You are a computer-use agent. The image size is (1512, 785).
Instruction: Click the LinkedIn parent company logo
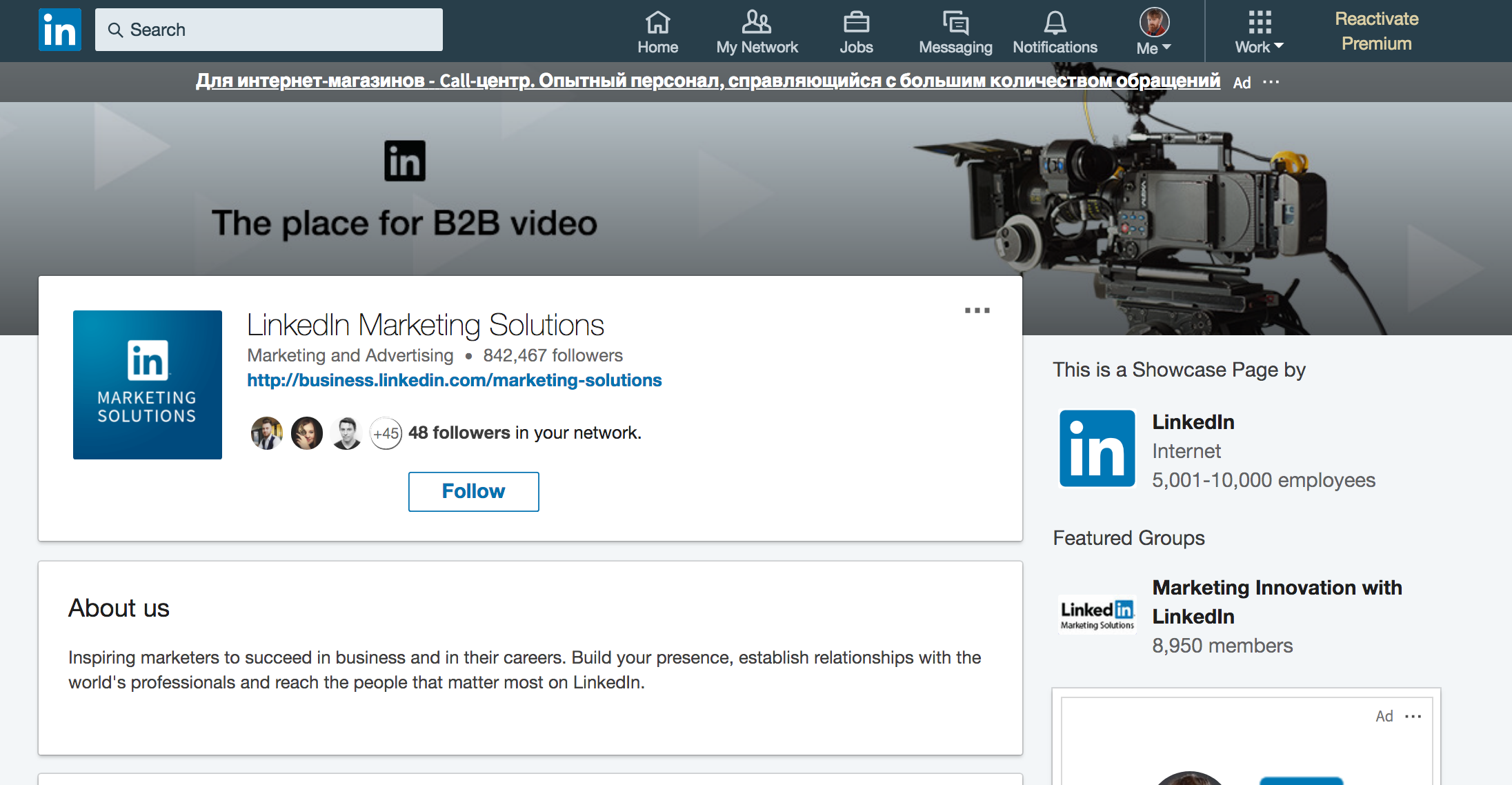pos(1097,448)
